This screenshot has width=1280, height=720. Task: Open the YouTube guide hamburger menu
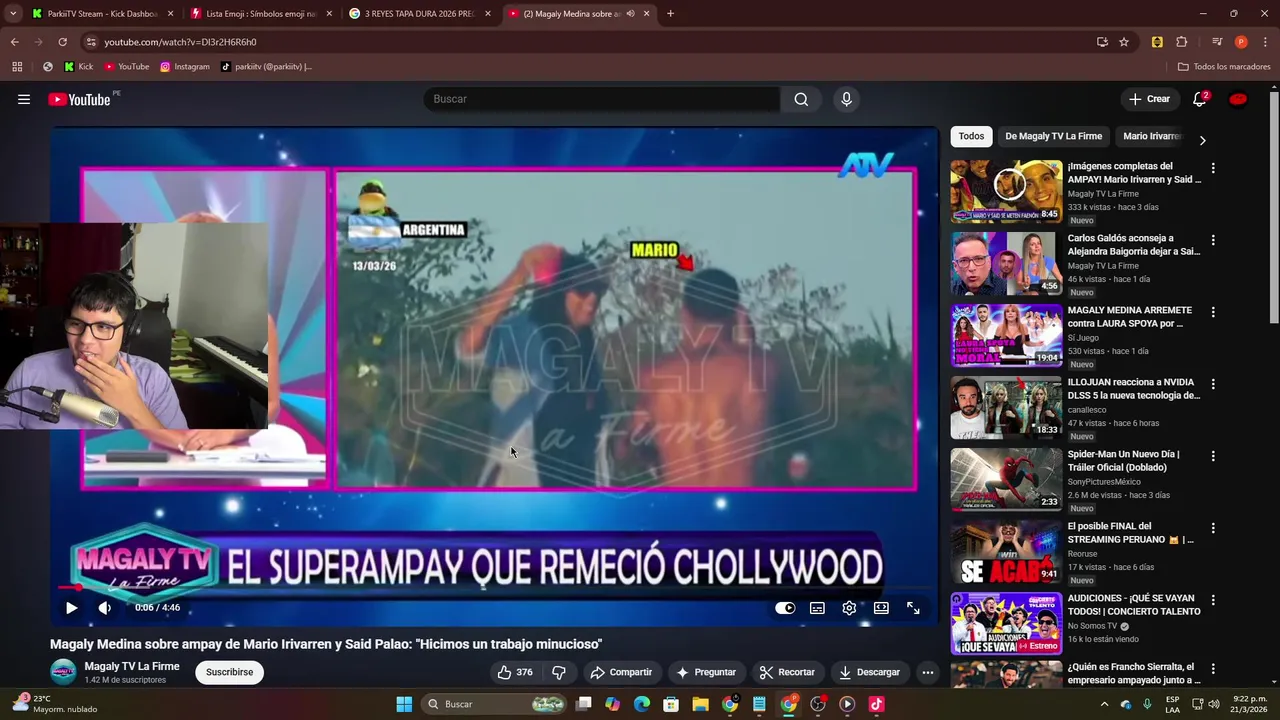[x=24, y=99]
